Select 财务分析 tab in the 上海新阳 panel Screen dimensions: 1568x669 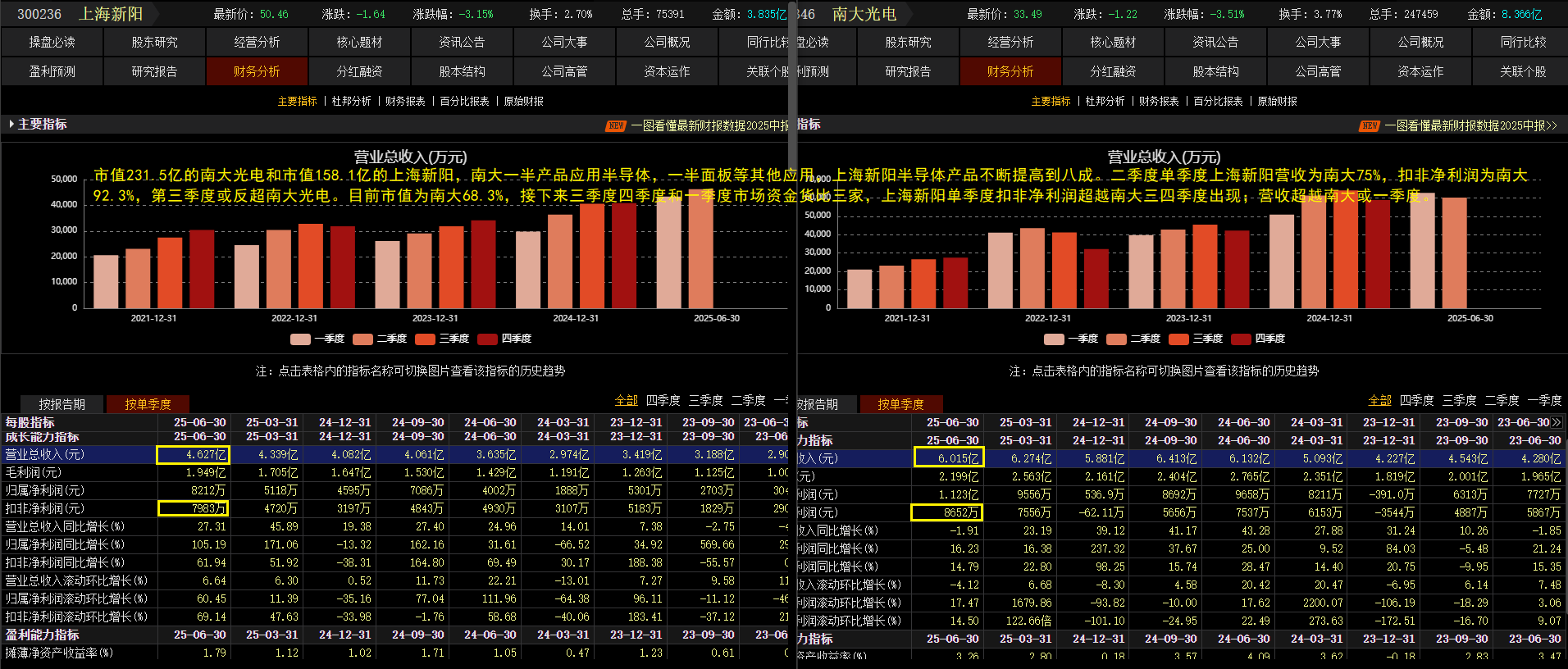(258, 71)
